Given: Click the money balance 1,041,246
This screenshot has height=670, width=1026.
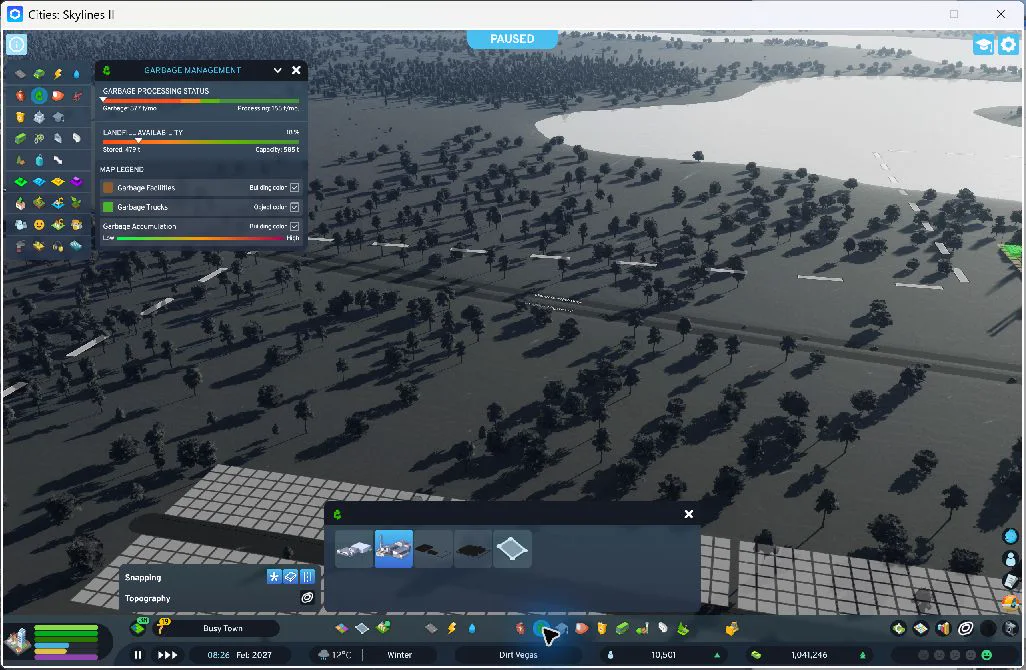Looking at the screenshot, I should pyautogui.click(x=809, y=655).
